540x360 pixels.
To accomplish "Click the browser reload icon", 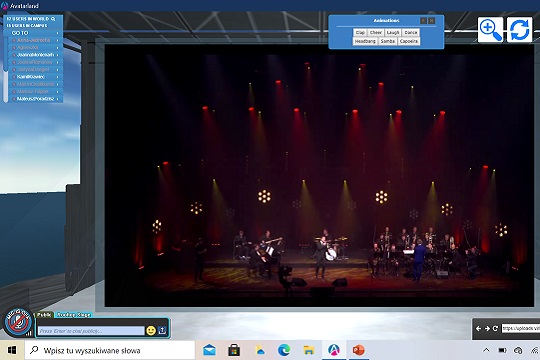I will pos(495,328).
